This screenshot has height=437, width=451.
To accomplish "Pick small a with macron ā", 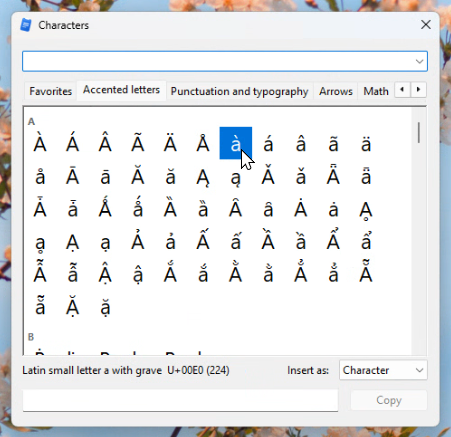I will pyautogui.click(x=105, y=176).
